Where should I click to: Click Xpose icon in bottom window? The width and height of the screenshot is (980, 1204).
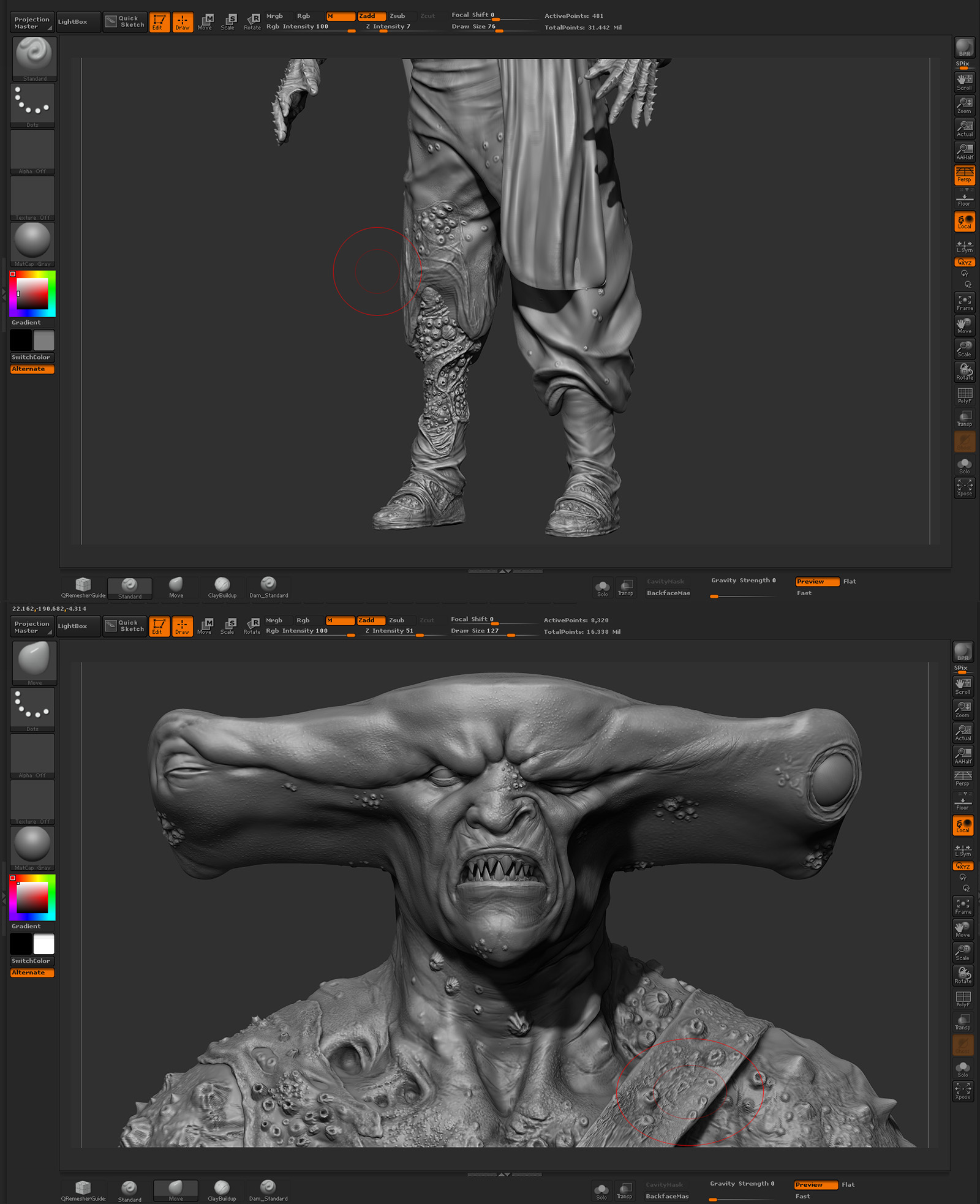point(963,1091)
